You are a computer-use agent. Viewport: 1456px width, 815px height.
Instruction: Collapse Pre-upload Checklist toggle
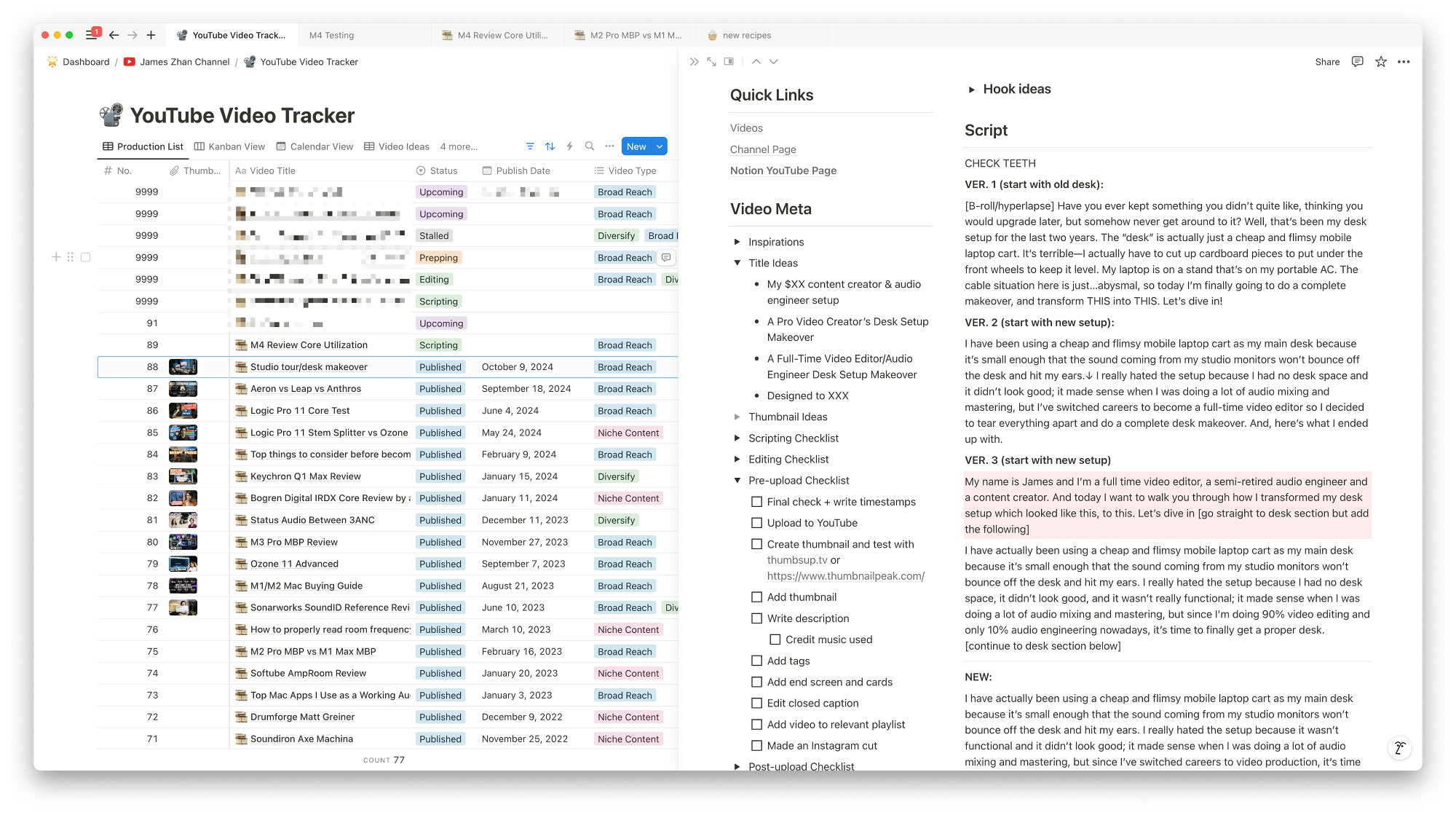point(737,480)
